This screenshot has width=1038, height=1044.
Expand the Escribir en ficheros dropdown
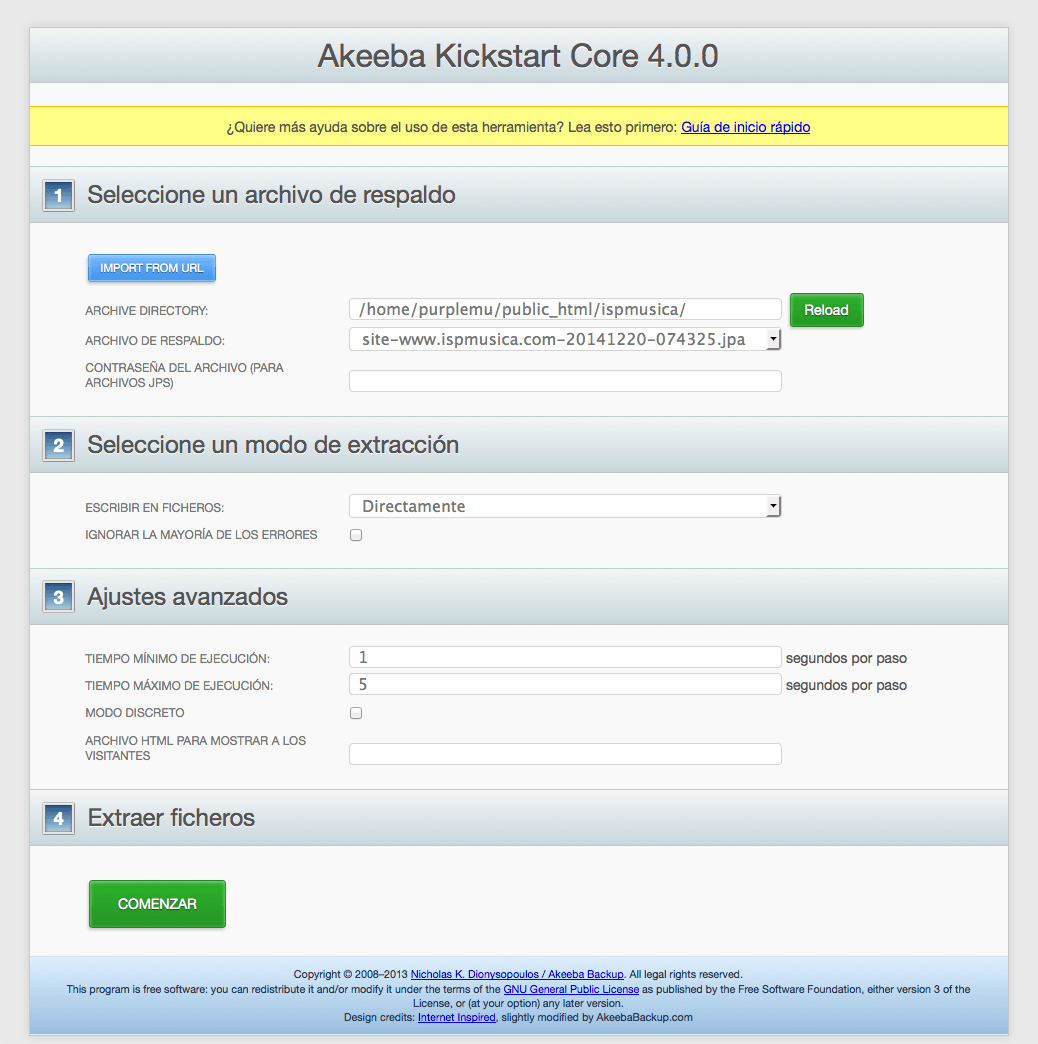[x=565, y=507]
